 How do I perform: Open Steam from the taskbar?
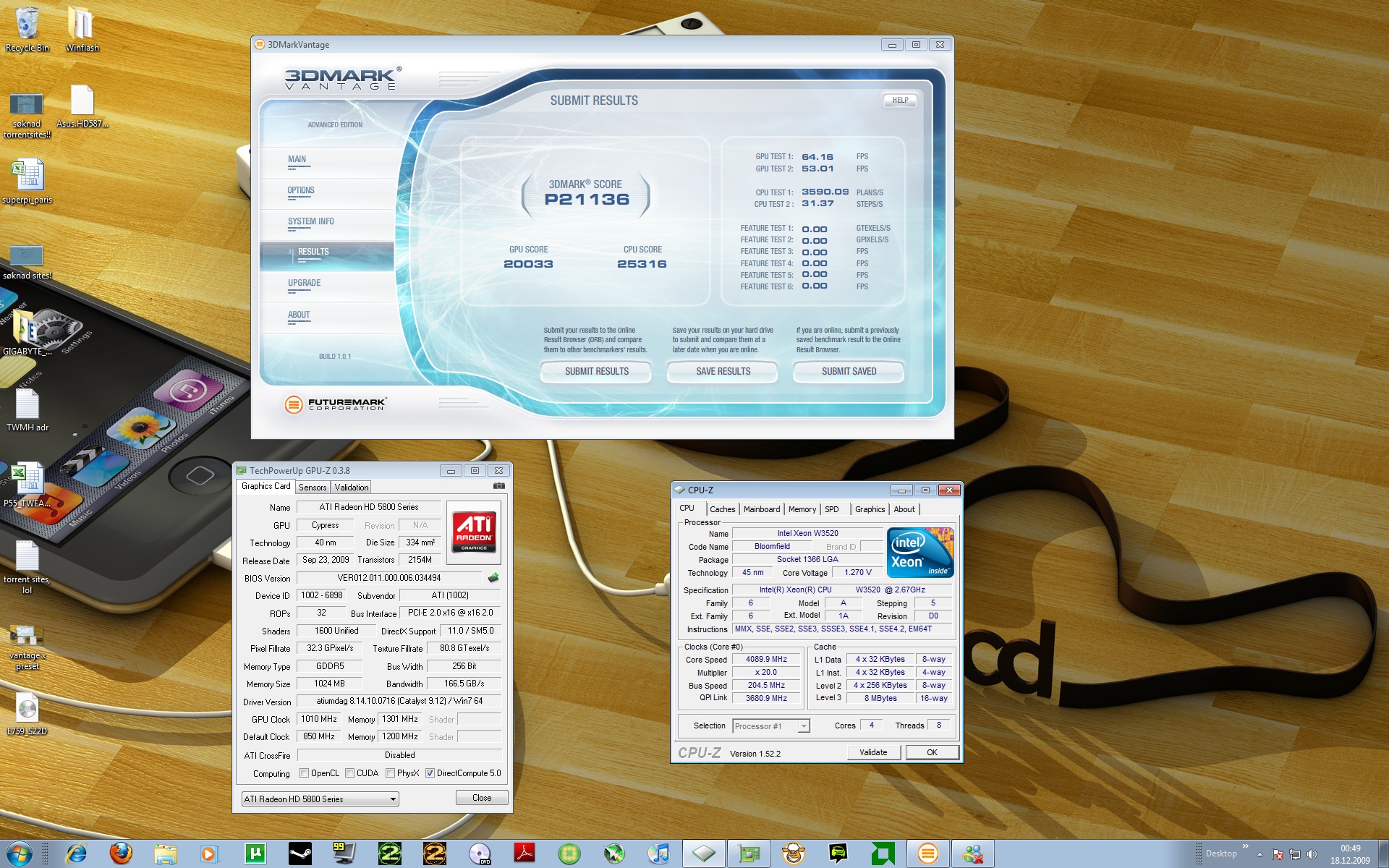click(300, 854)
